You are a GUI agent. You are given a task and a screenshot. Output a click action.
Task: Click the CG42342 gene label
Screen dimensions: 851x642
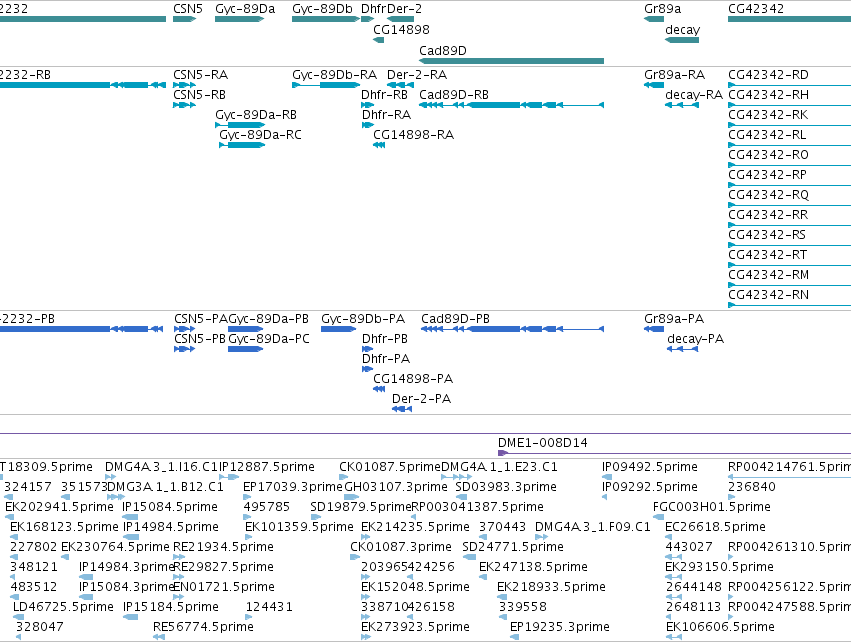pos(755,9)
